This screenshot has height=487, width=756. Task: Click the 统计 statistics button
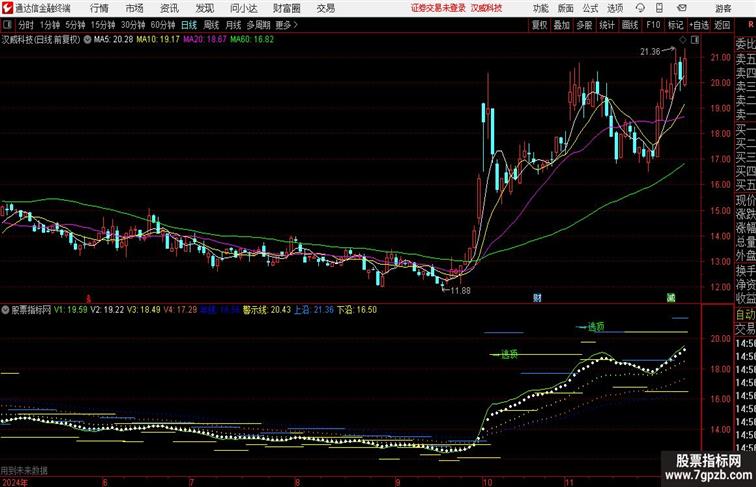point(607,25)
